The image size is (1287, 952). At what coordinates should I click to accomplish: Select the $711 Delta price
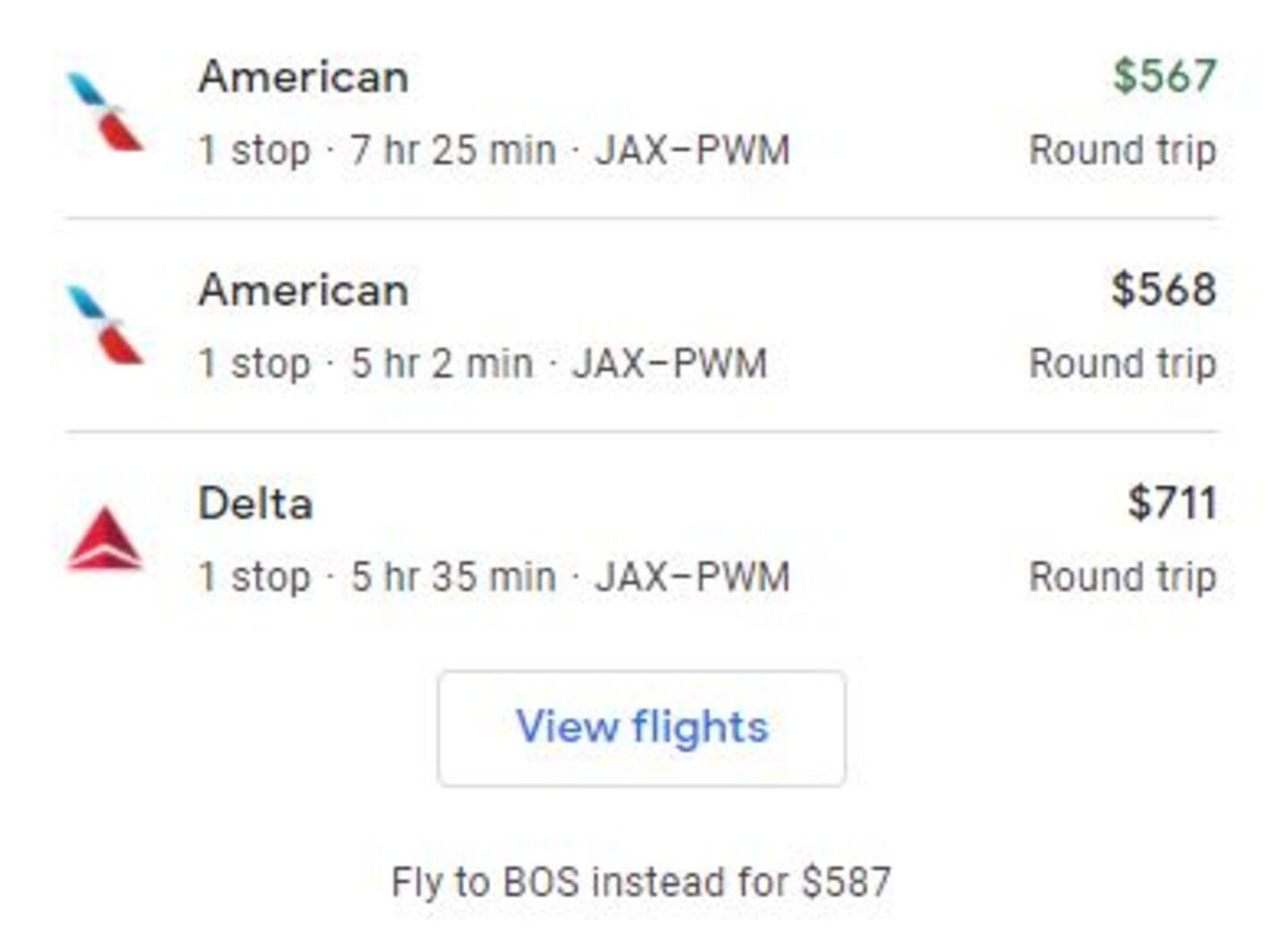[1171, 503]
